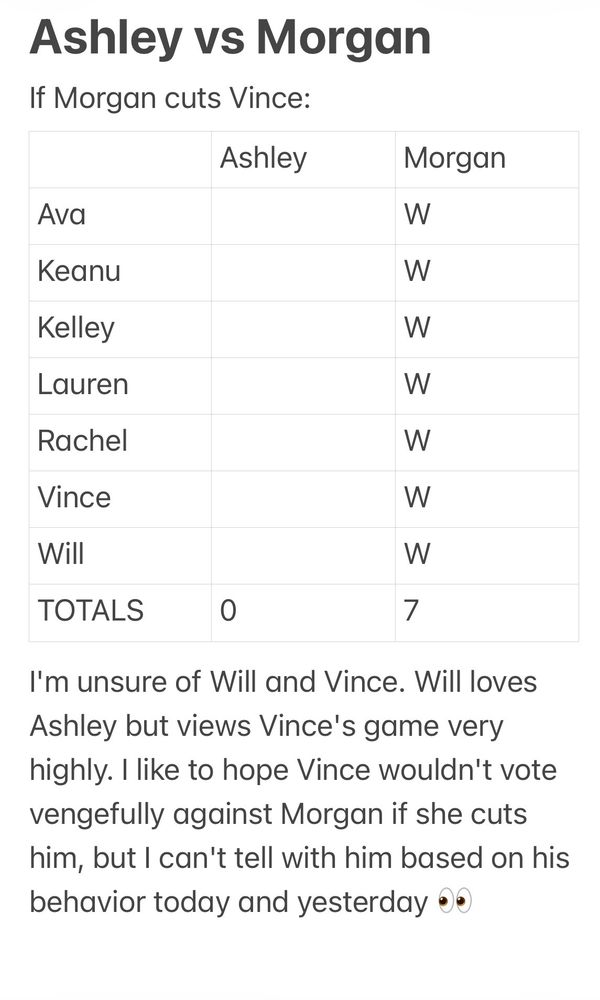The height and width of the screenshot is (1000, 600).
Task: Click the Will row name cell
Action: click(x=121, y=555)
